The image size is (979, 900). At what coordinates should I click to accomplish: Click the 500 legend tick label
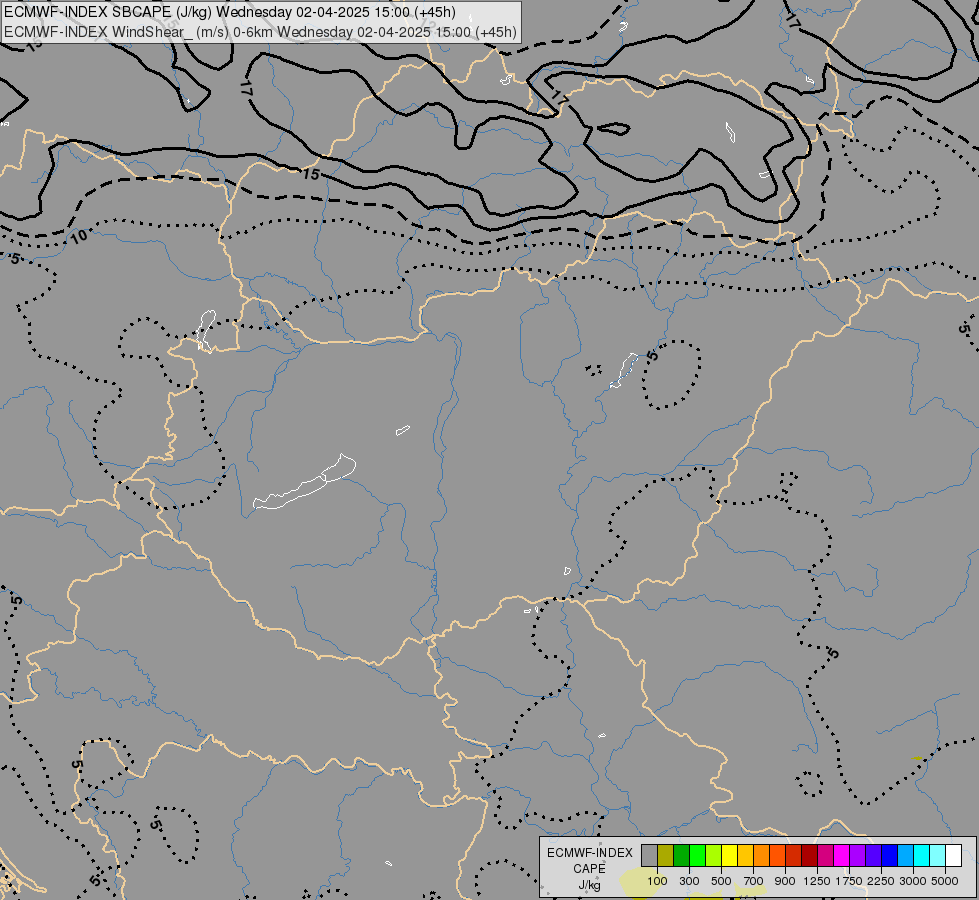click(x=721, y=881)
